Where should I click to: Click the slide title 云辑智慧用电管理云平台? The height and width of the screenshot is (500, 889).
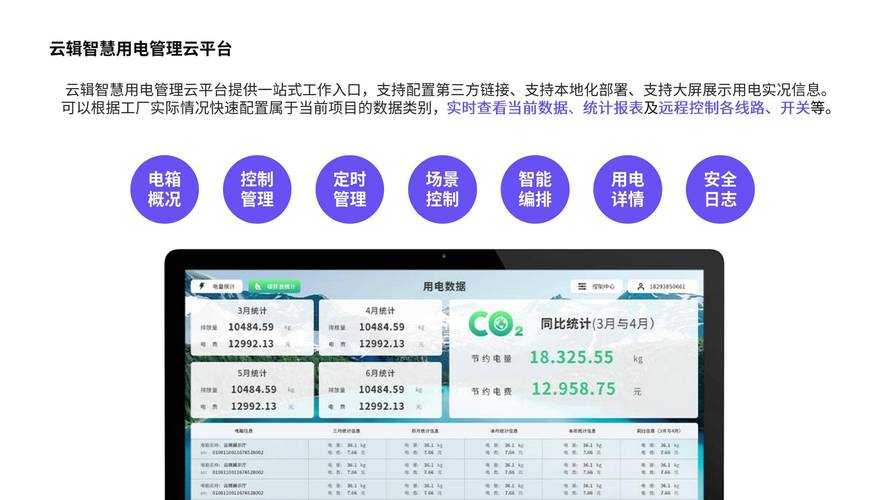141,49
